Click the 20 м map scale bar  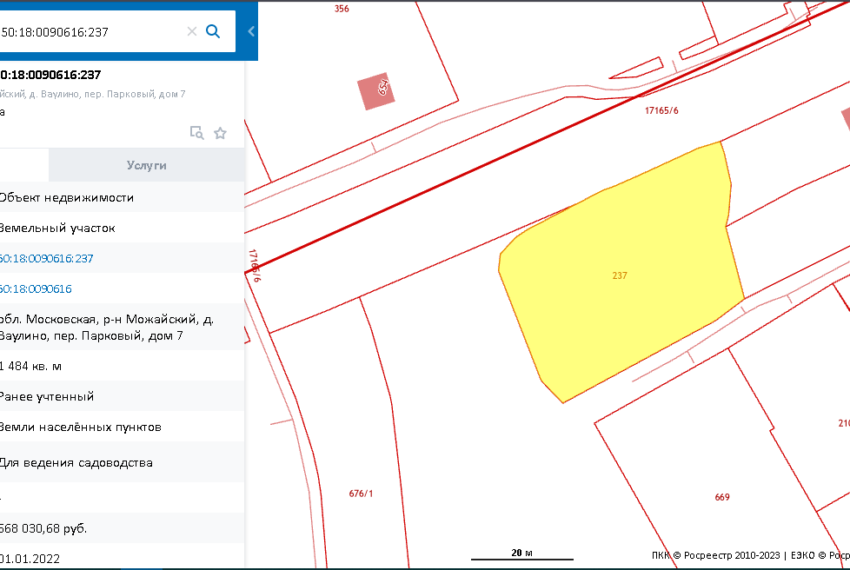click(x=521, y=554)
